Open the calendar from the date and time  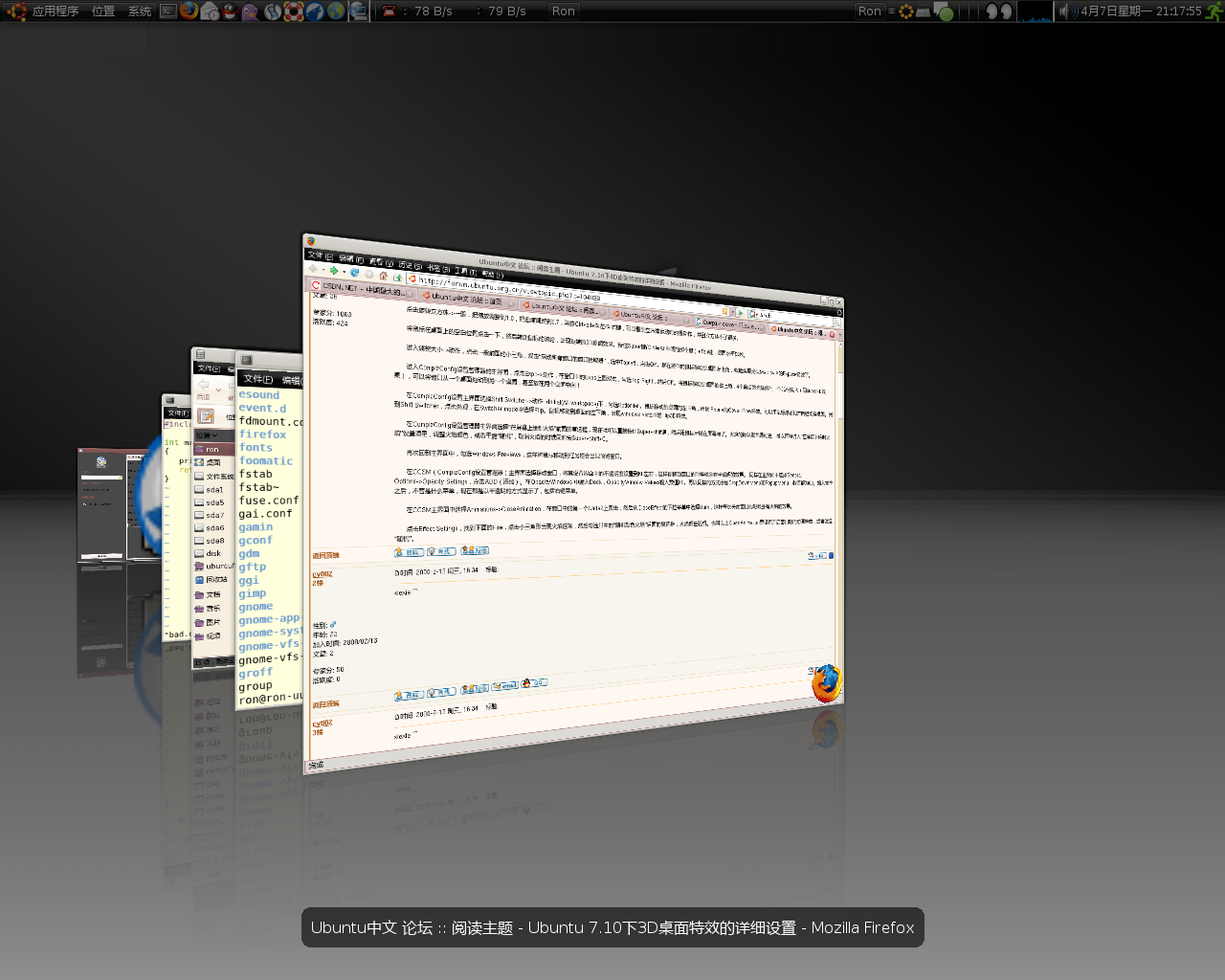pos(1141,11)
